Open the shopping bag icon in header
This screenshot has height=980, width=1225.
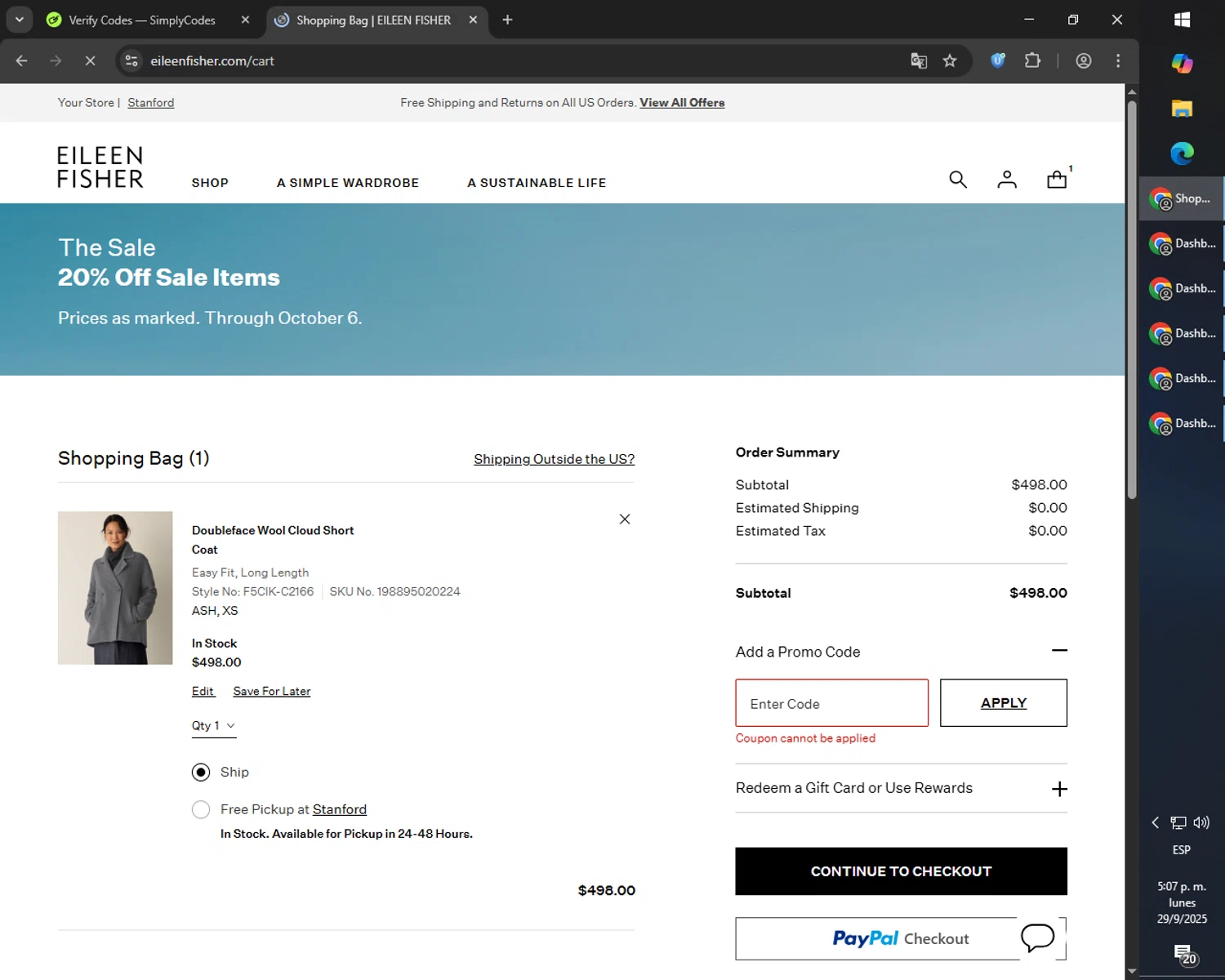[x=1058, y=178]
